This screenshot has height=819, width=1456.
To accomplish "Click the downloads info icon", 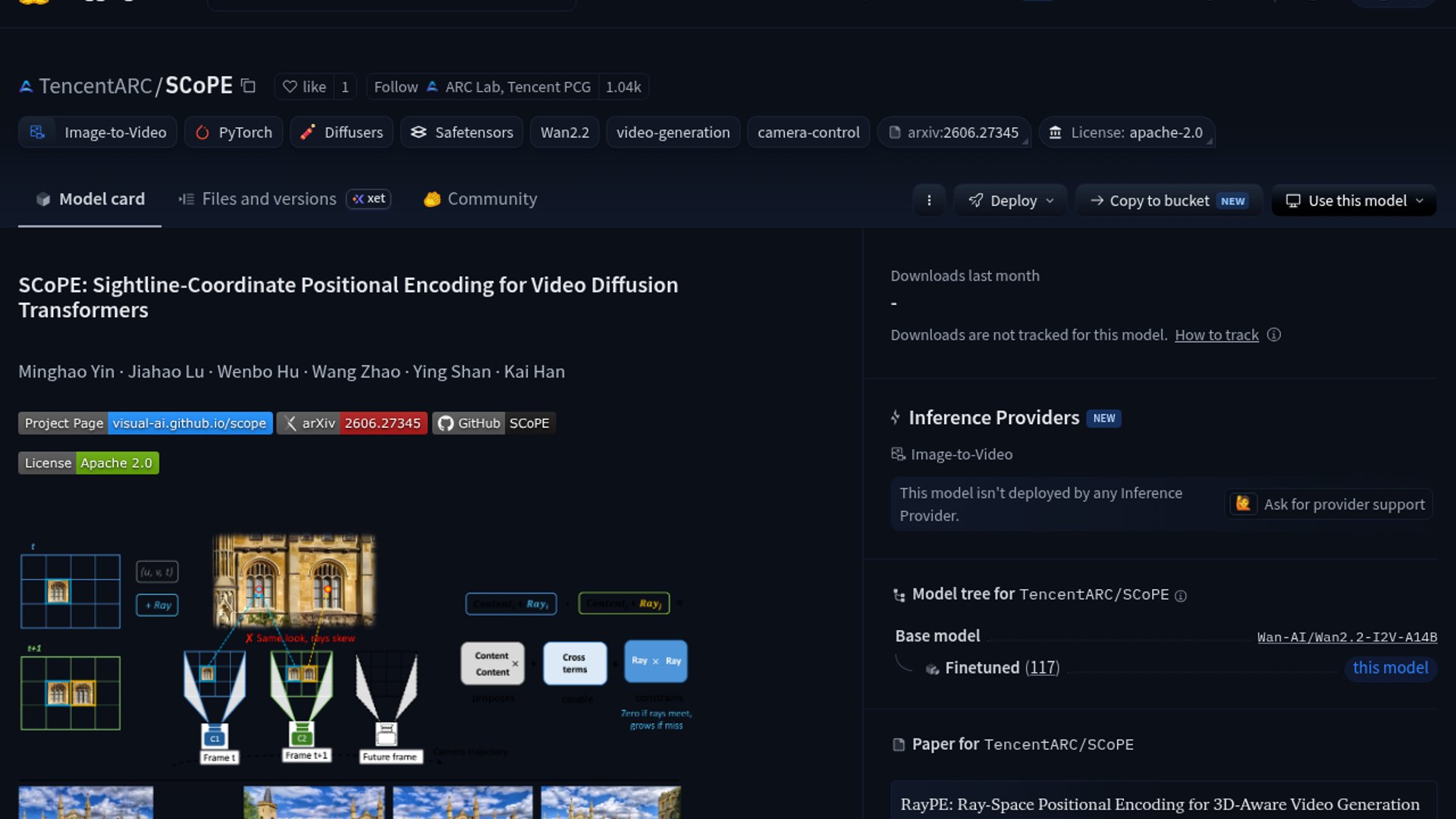I will (x=1274, y=334).
